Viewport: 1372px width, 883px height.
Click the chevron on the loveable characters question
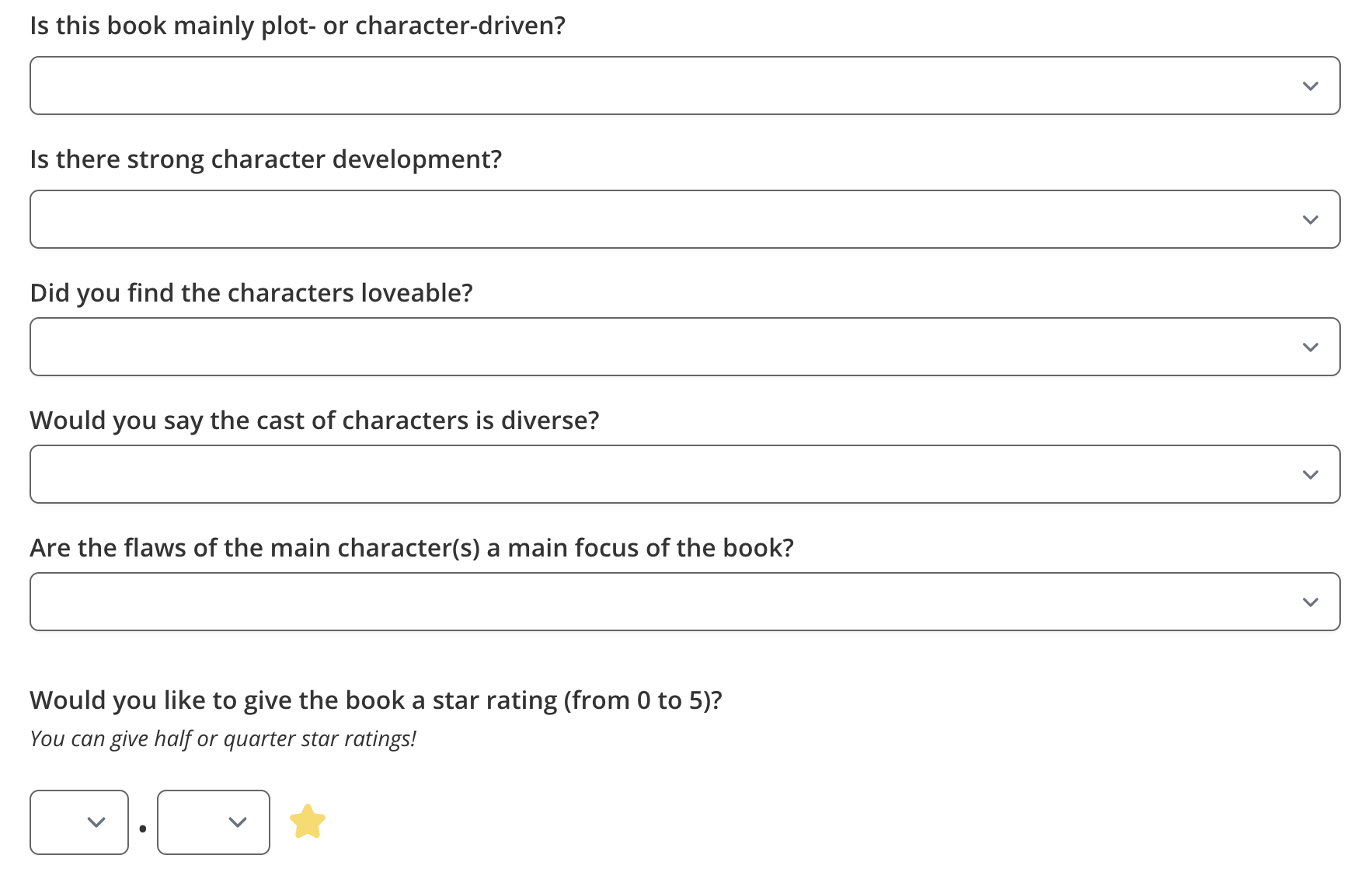[x=1311, y=347]
